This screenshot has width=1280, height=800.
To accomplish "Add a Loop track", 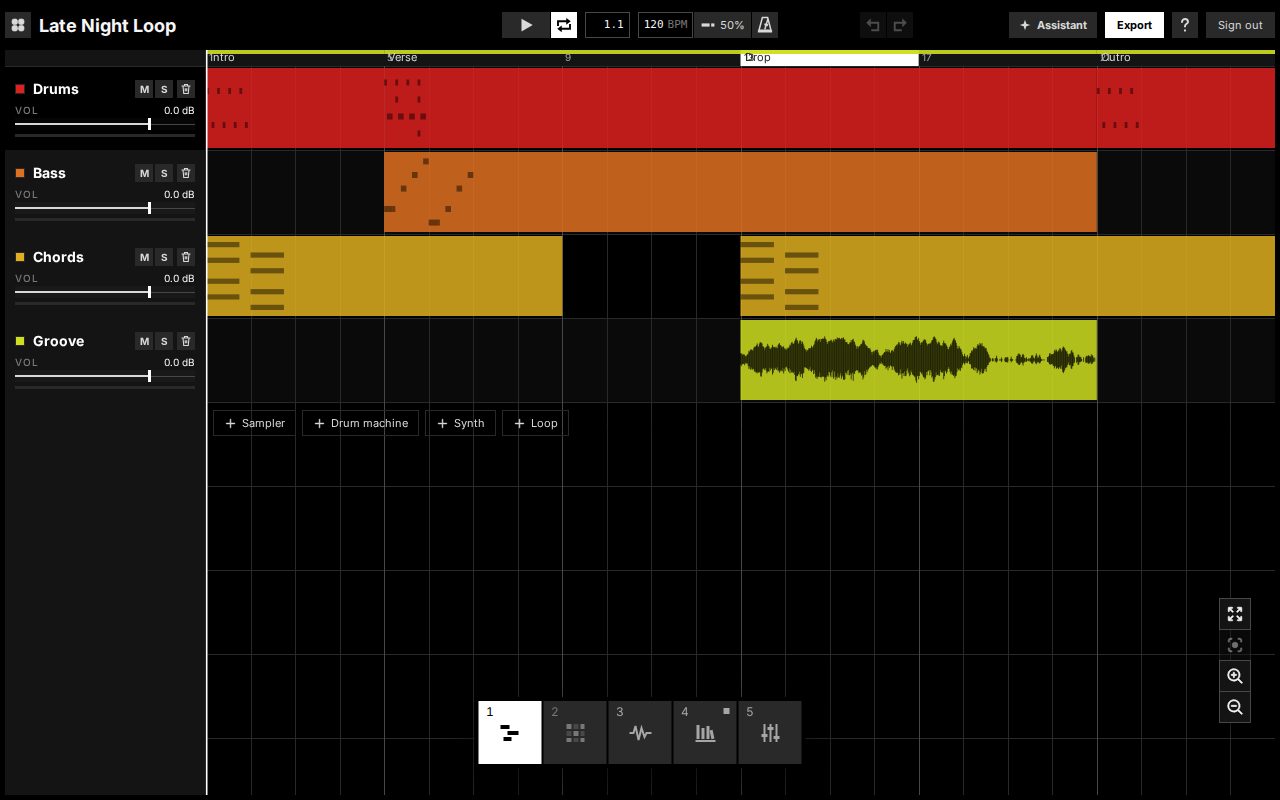I will tap(535, 423).
